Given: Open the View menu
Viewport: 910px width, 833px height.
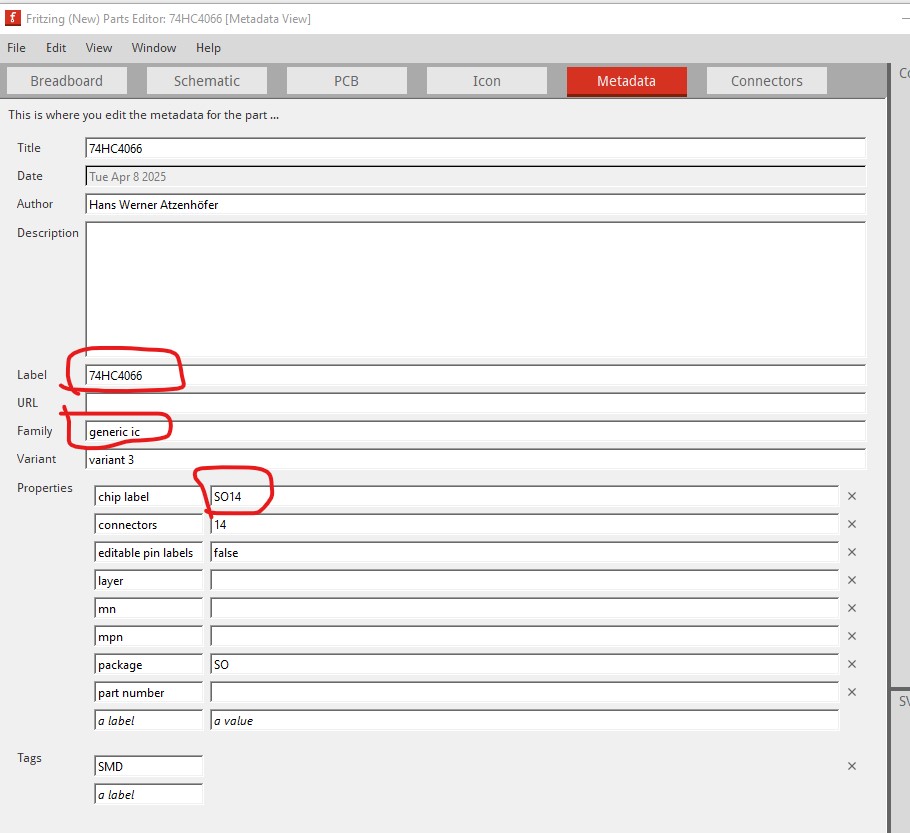Looking at the screenshot, I should click(99, 48).
